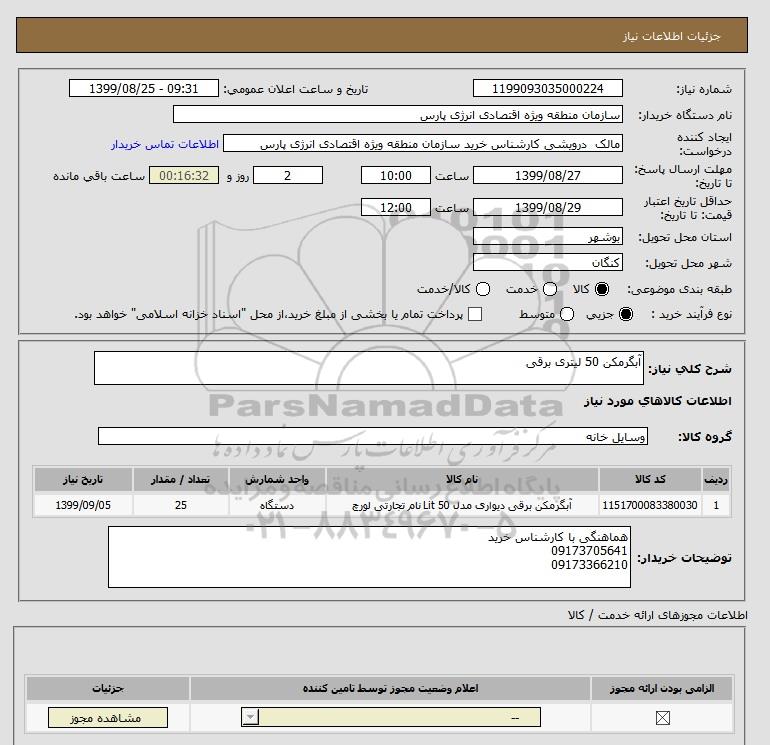This screenshot has width=770, height=745.
Task: Click the general description text area
Action: pos(369,368)
